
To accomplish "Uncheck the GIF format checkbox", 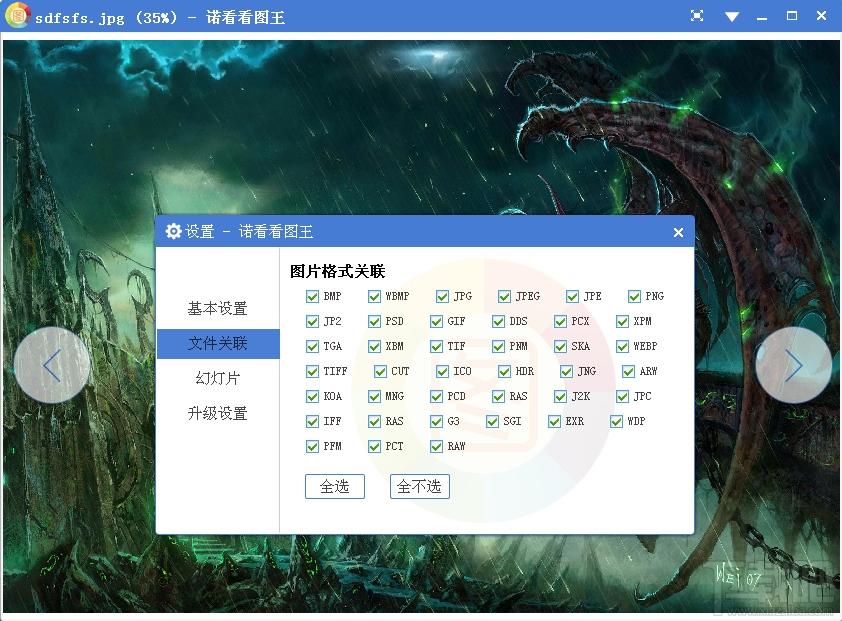I will [436, 321].
